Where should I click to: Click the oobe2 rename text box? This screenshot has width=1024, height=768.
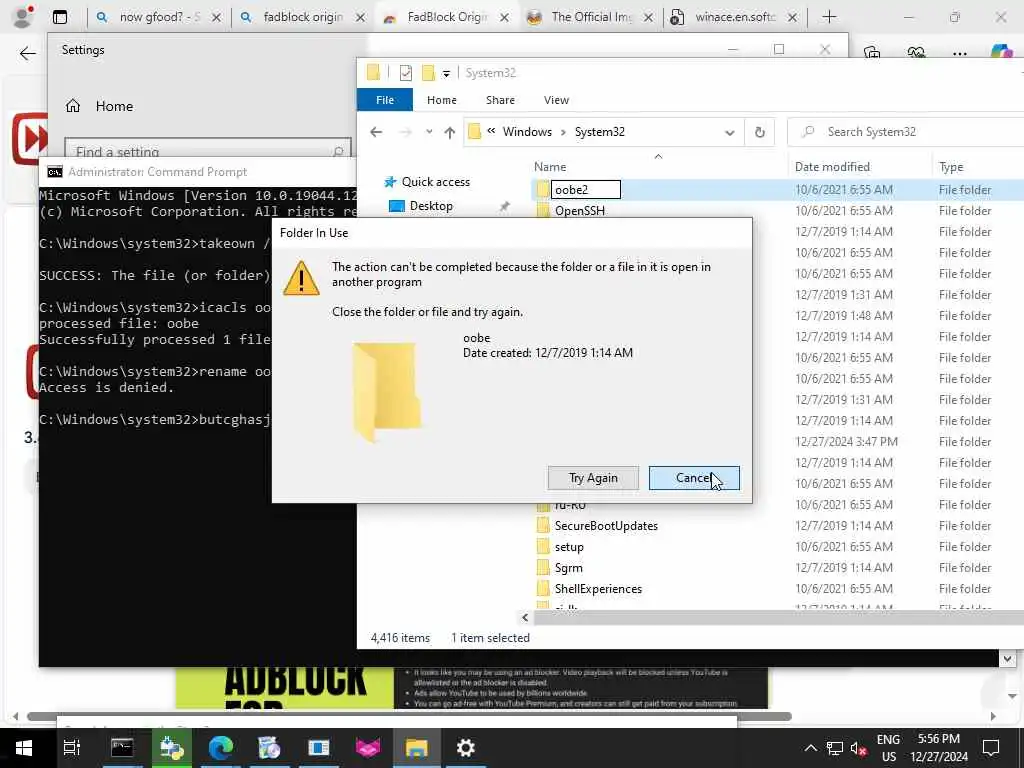click(586, 190)
